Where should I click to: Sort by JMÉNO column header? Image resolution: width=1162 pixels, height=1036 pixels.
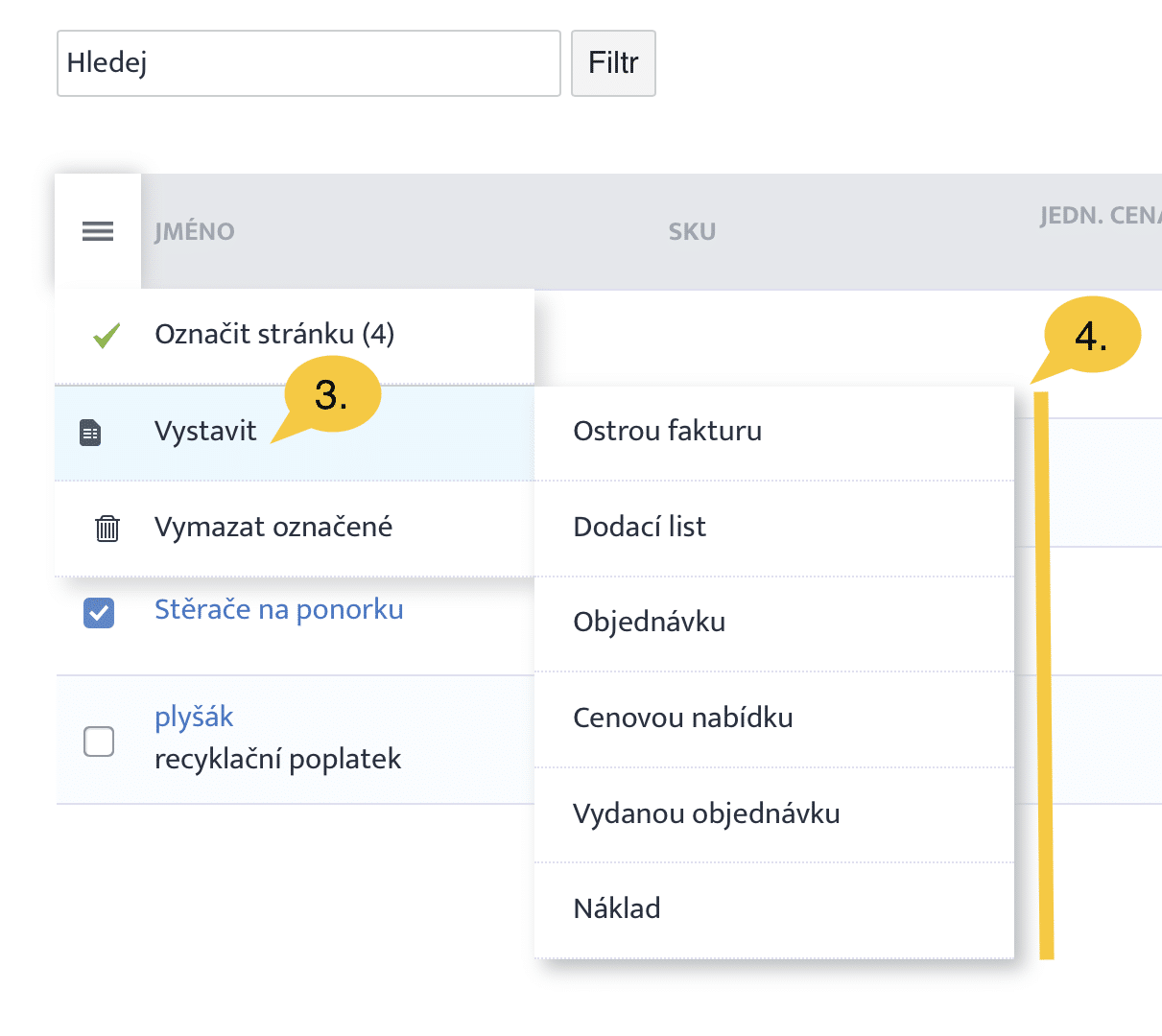pyautogui.click(x=195, y=232)
